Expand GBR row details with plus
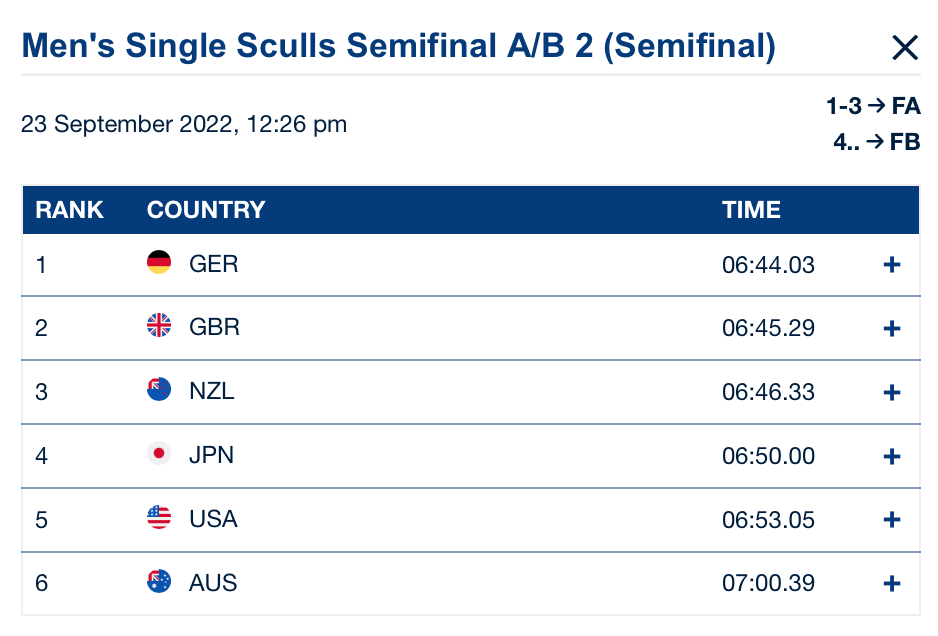Image resolution: width=938 pixels, height=636 pixels. (x=892, y=329)
